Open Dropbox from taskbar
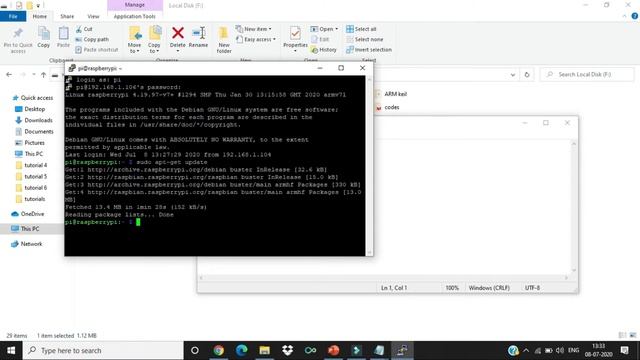The image size is (640, 360). pos(287,350)
